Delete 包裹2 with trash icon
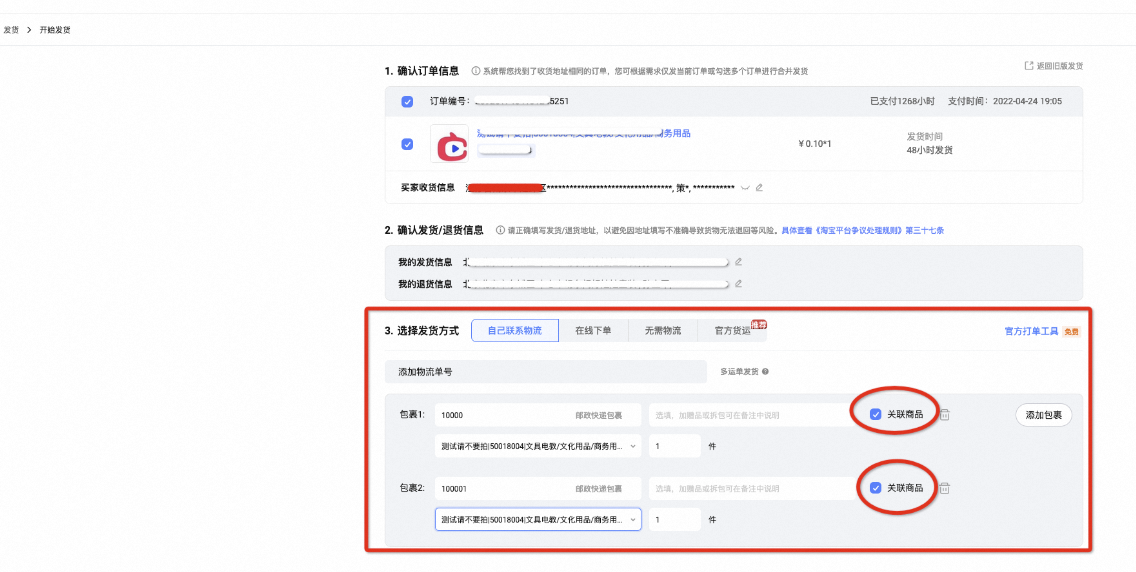Viewport: 1136px width, 572px height. coord(945,488)
